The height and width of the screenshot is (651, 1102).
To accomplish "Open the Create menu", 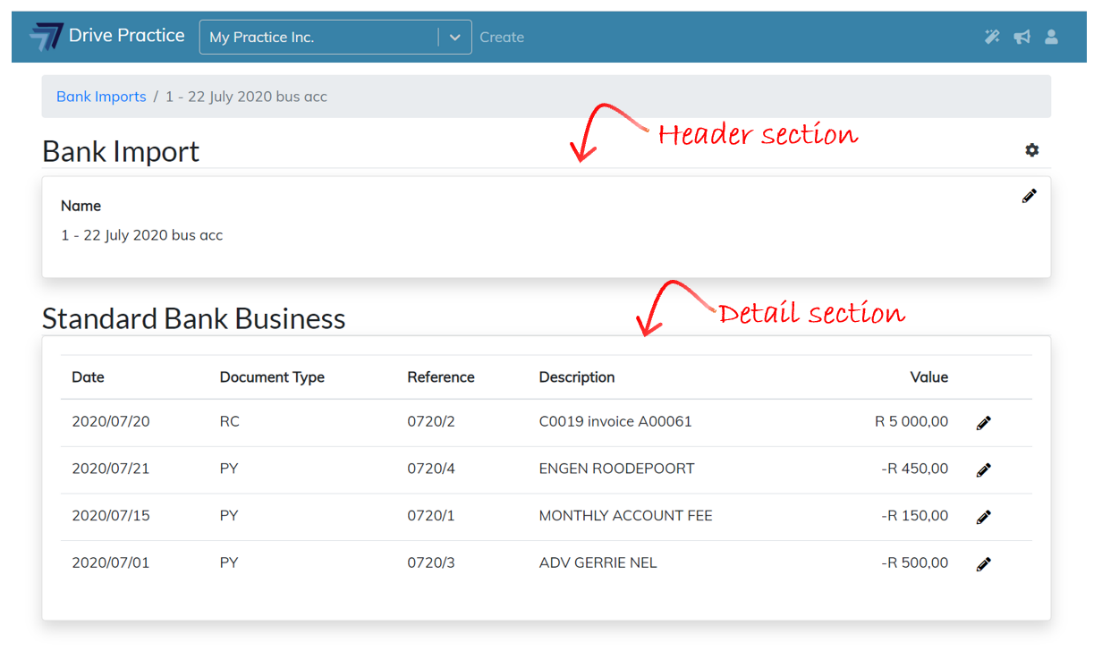I will pos(502,37).
